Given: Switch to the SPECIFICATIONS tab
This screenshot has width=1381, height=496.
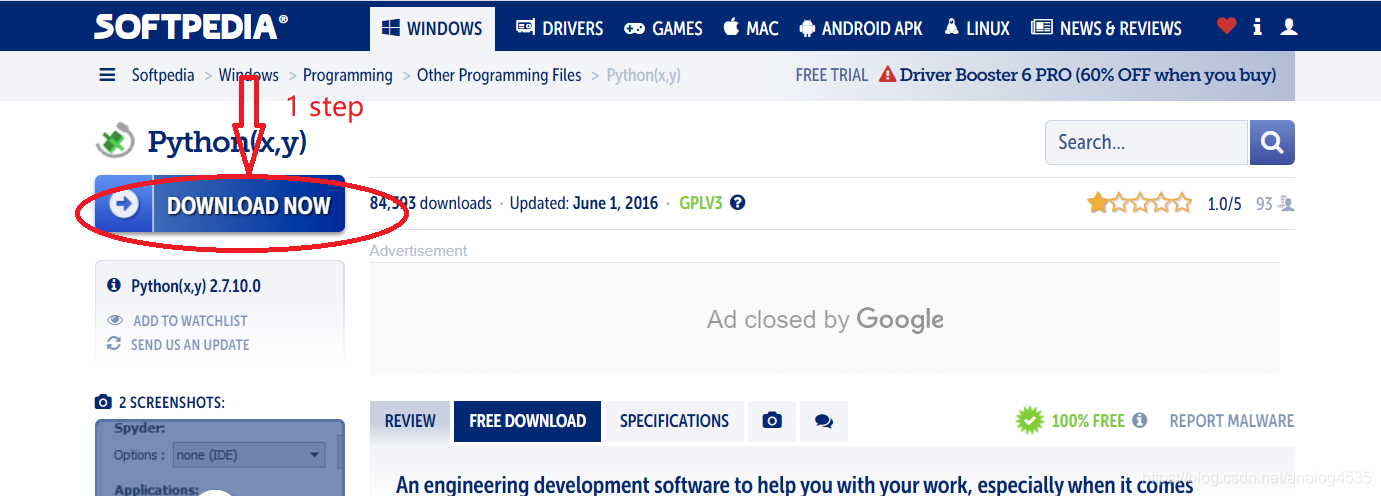Looking at the screenshot, I should pos(674,421).
